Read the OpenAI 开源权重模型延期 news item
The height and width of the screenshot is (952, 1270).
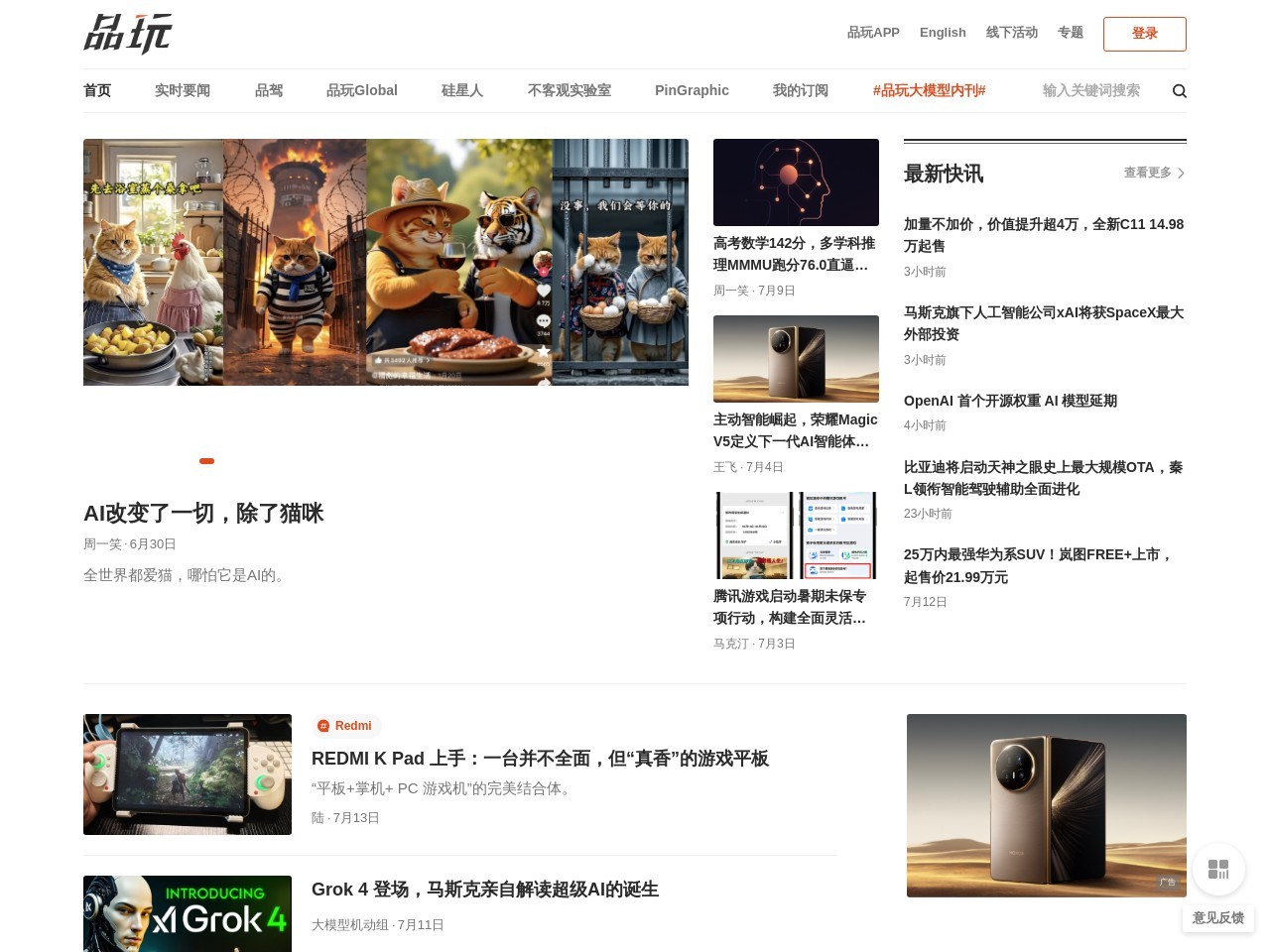1010,401
